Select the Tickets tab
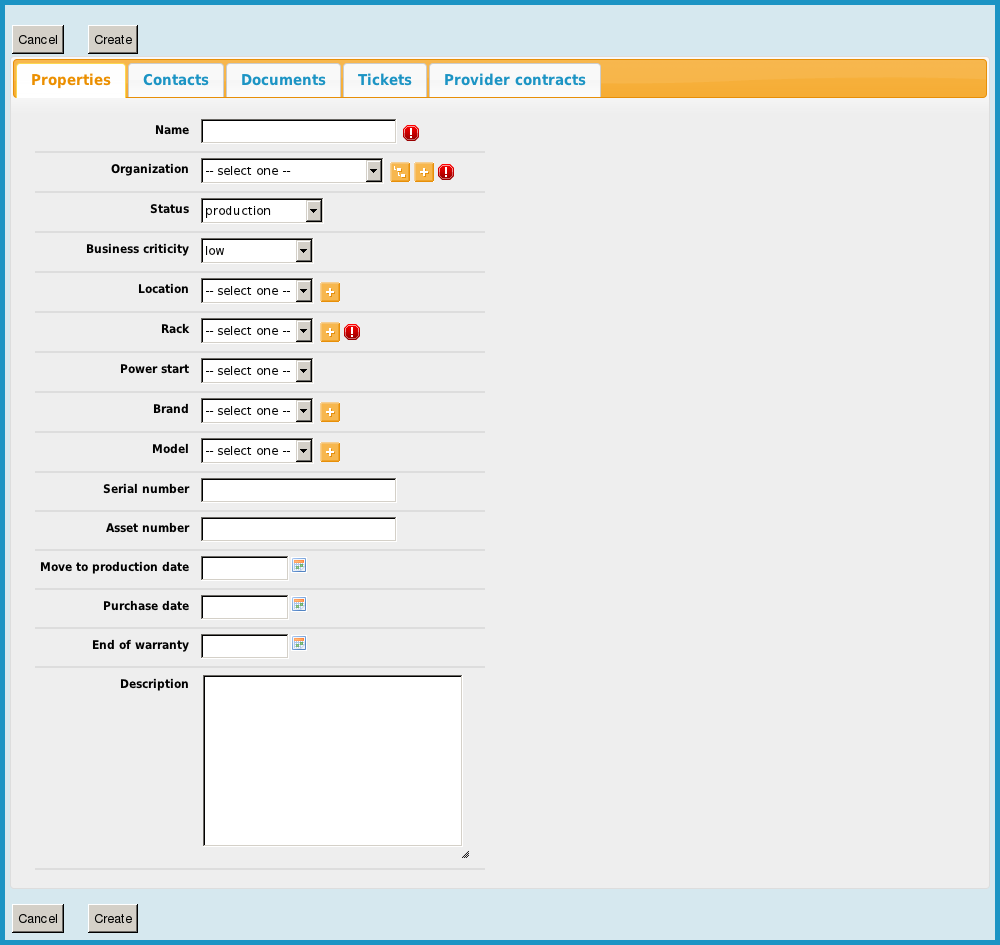This screenshot has width=1000, height=945. pyautogui.click(x=384, y=80)
